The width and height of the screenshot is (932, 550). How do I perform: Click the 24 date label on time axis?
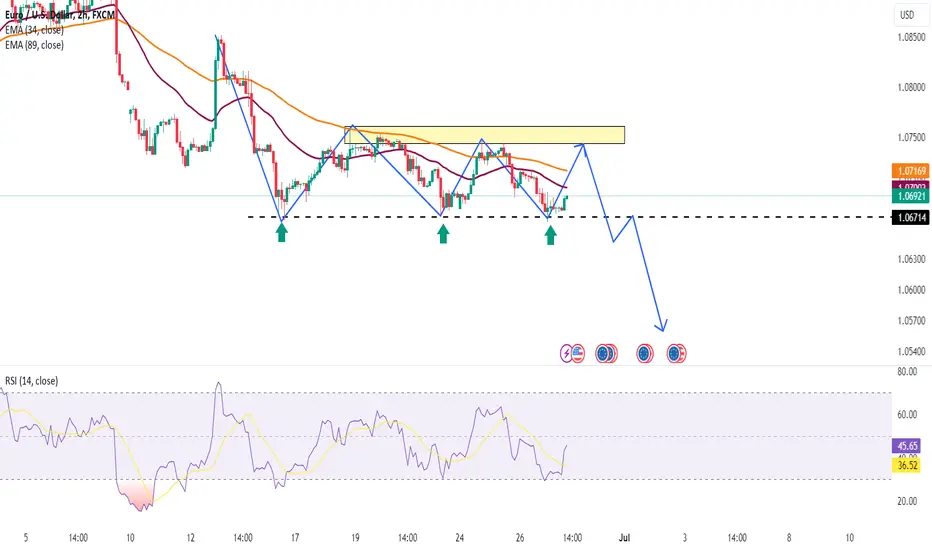tap(459, 538)
